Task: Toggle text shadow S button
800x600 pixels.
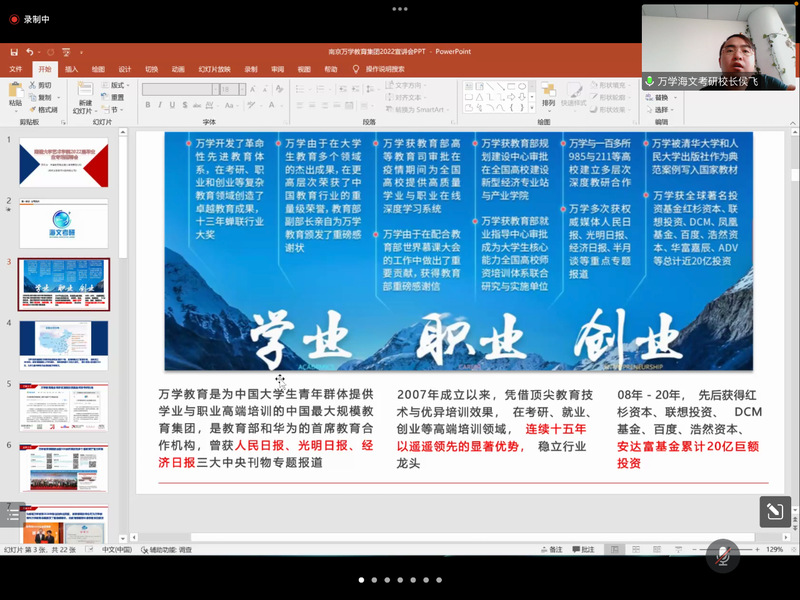Action: [185, 105]
